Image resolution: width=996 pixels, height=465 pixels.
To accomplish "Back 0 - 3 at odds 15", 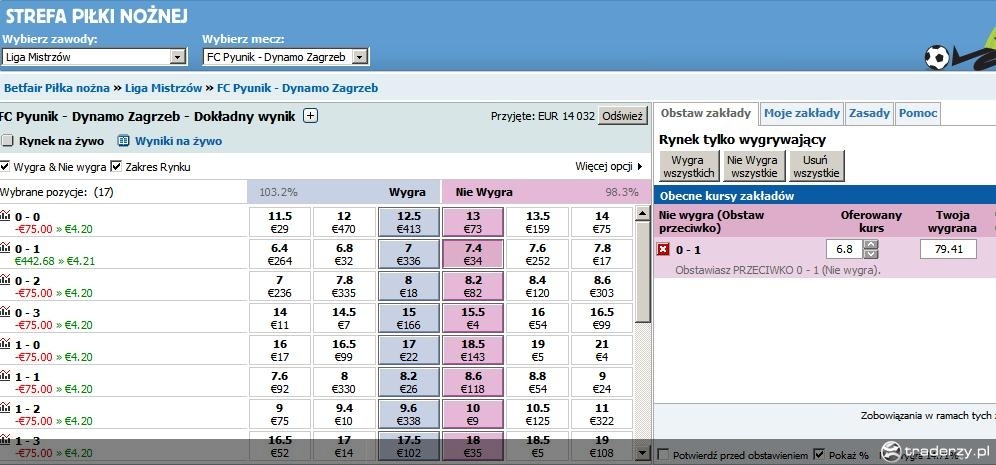I will [408, 318].
